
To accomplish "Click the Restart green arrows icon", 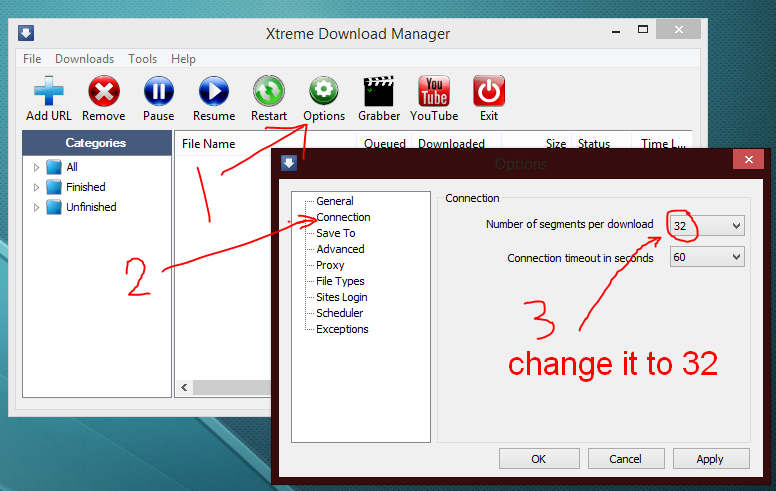I will tap(269, 91).
